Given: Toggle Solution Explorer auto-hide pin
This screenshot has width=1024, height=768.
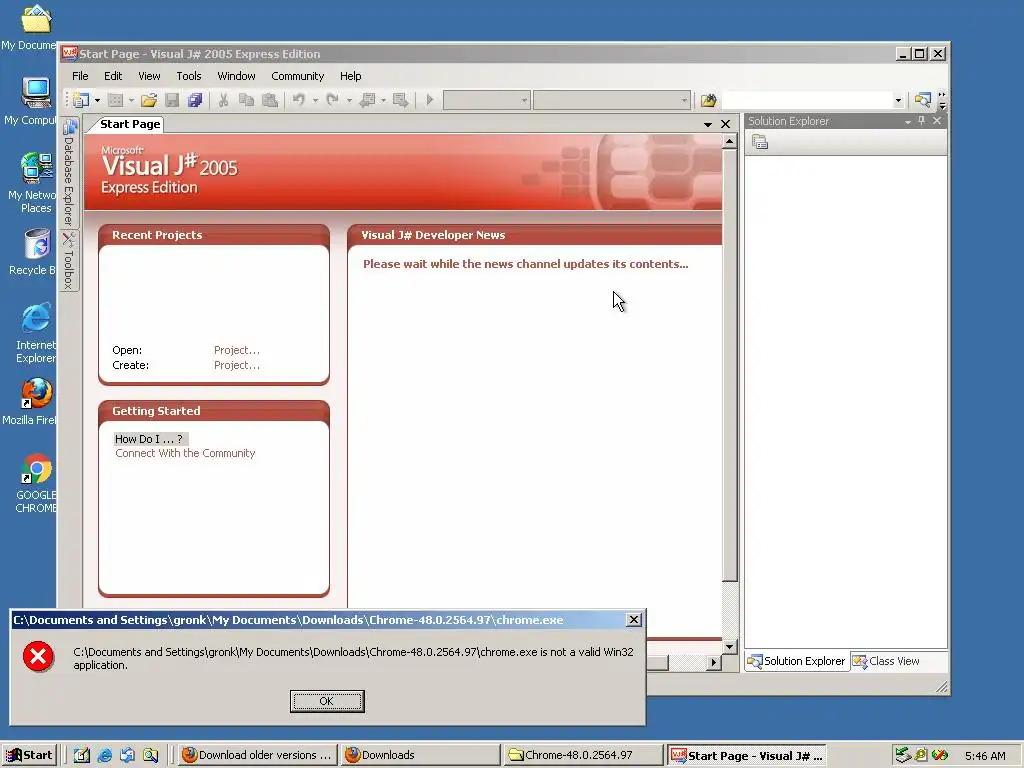Looking at the screenshot, I should coord(921,121).
